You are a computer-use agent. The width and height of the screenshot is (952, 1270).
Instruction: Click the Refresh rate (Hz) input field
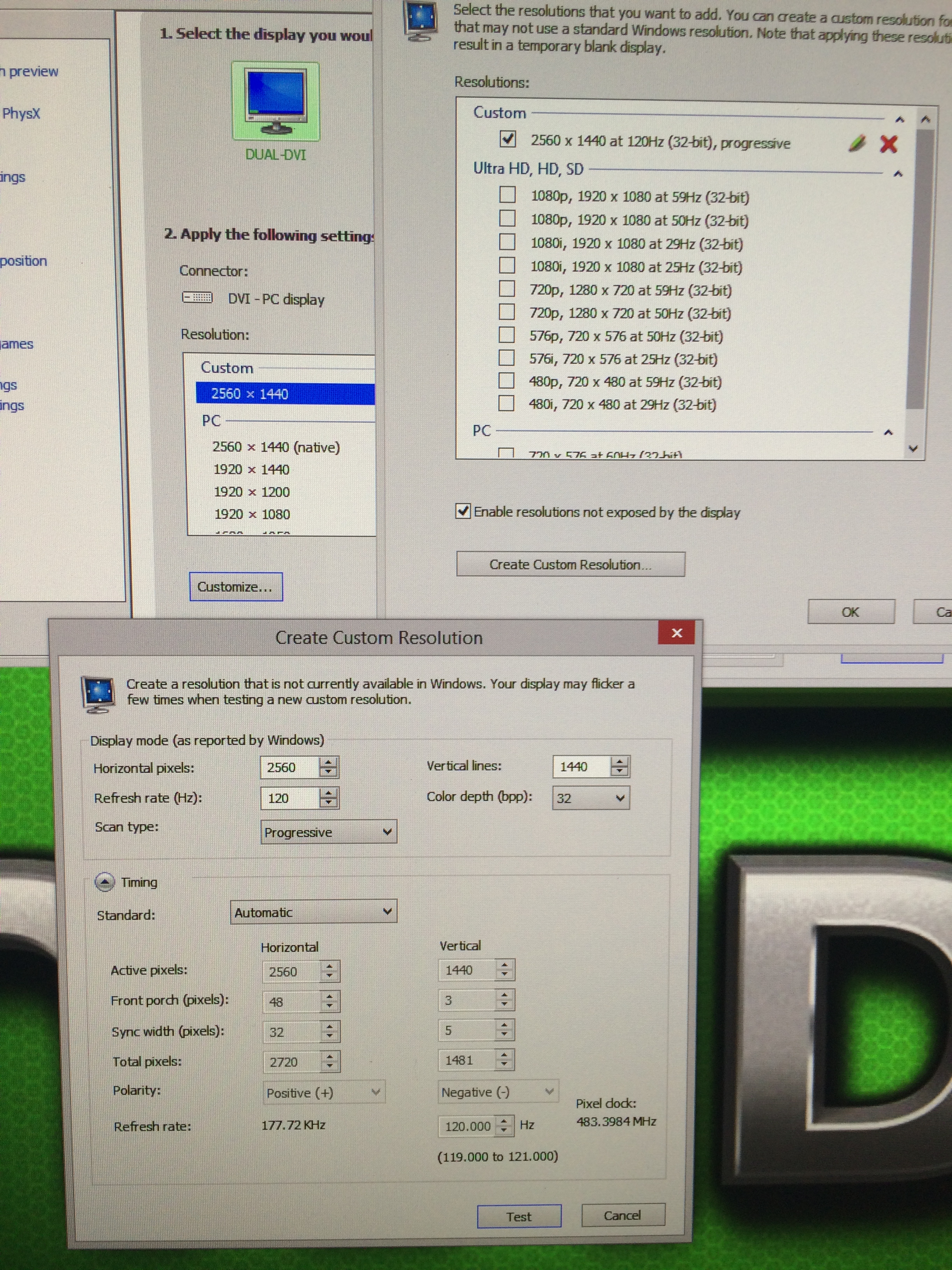point(289,798)
